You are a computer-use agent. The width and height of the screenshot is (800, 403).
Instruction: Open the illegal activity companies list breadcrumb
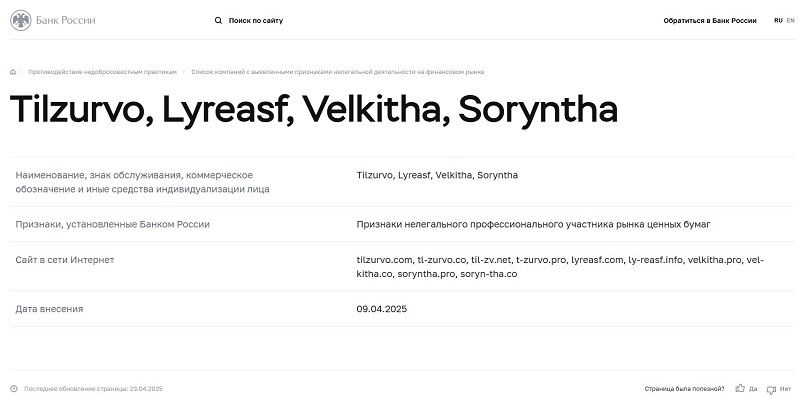point(338,72)
